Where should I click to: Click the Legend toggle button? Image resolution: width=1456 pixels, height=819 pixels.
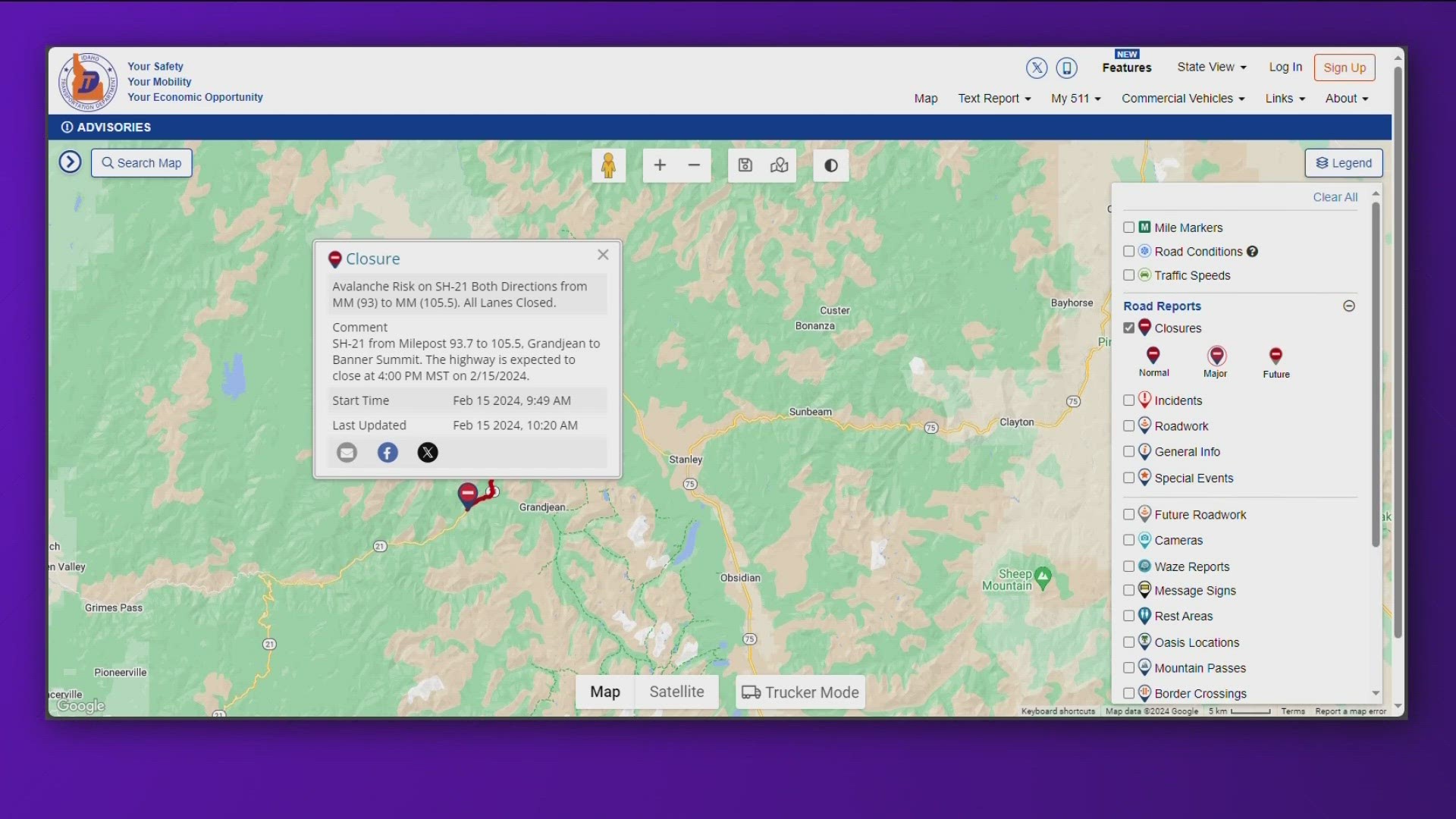point(1343,163)
